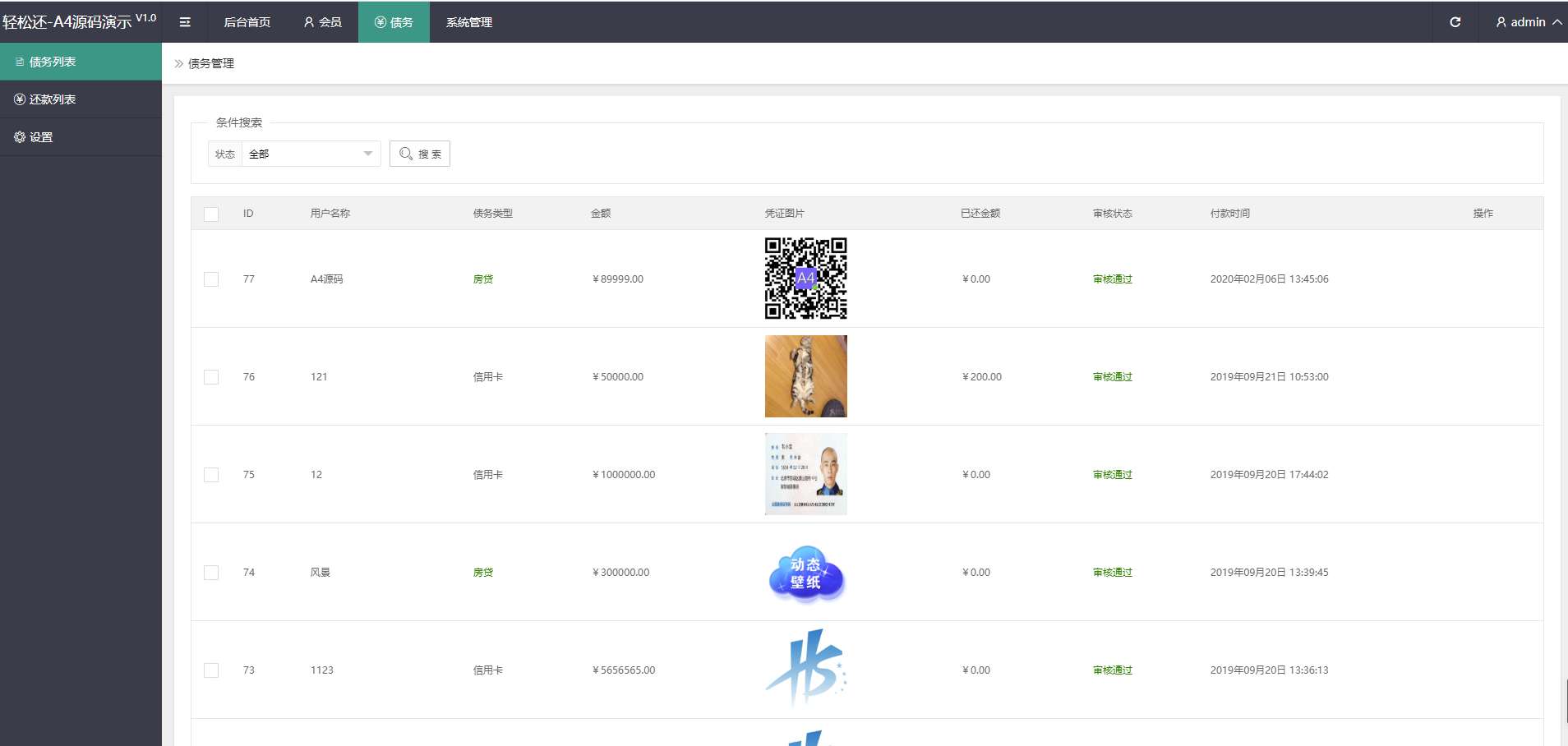Open the 会员 top menu

322,22
